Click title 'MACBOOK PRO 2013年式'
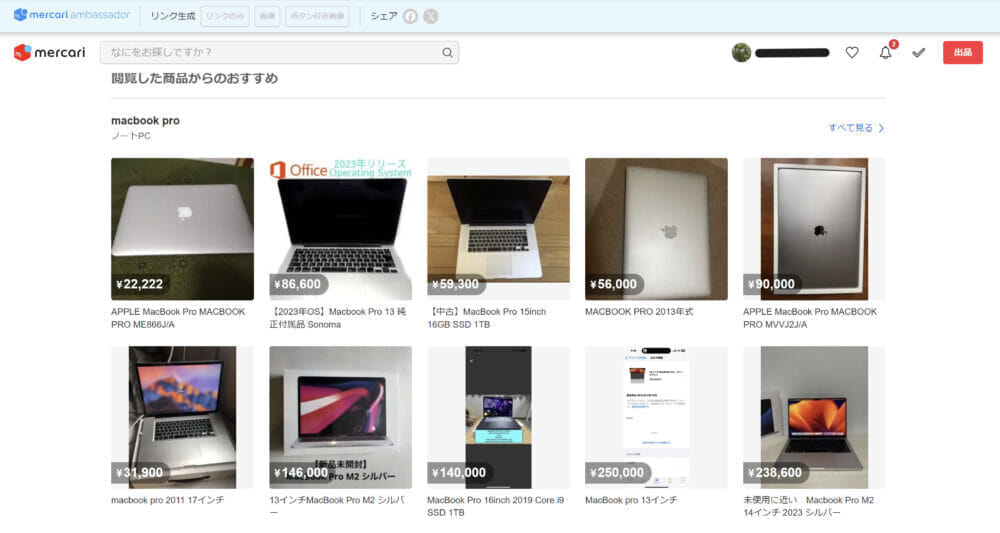 pyautogui.click(x=639, y=312)
